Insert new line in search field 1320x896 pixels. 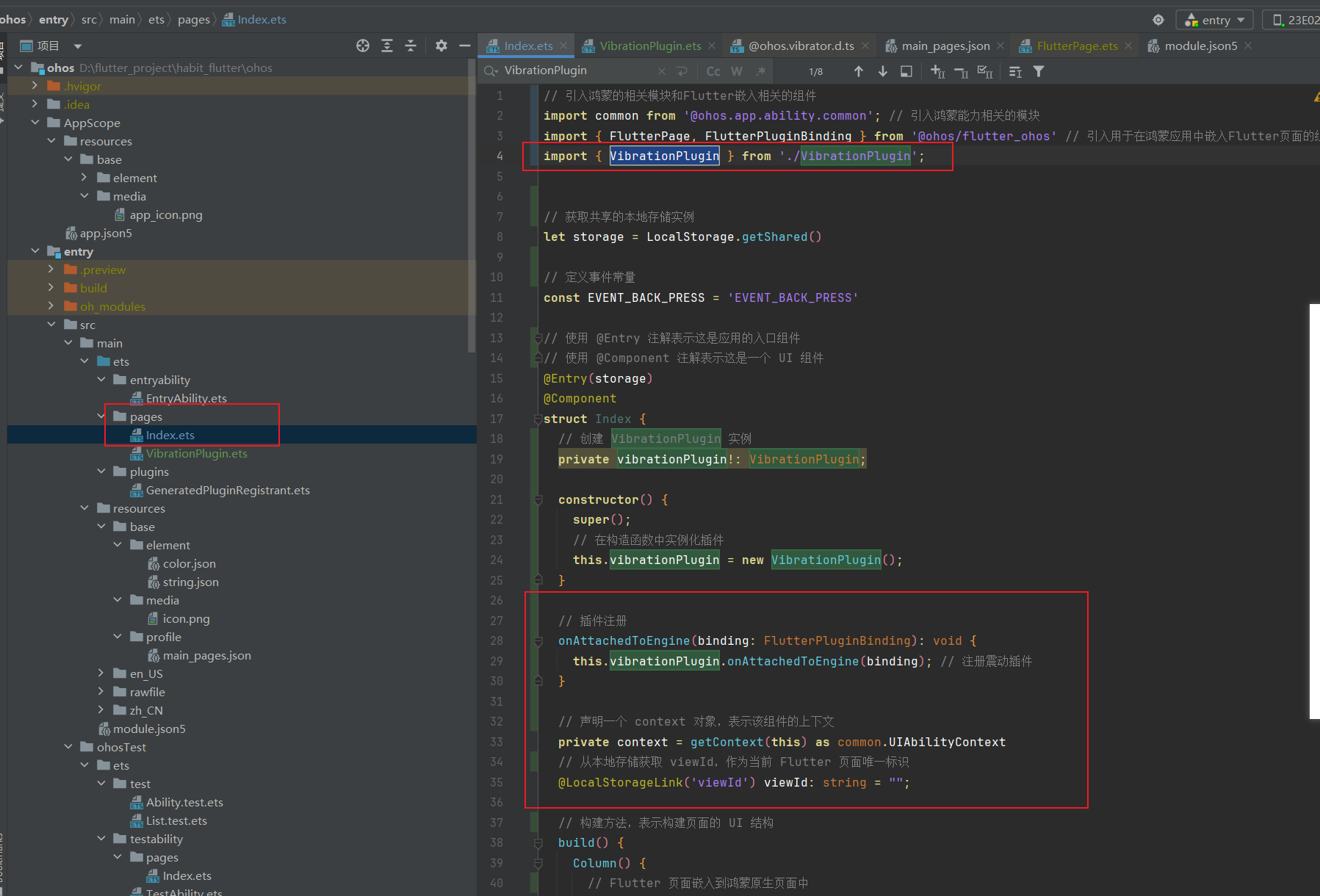[682, 71]
